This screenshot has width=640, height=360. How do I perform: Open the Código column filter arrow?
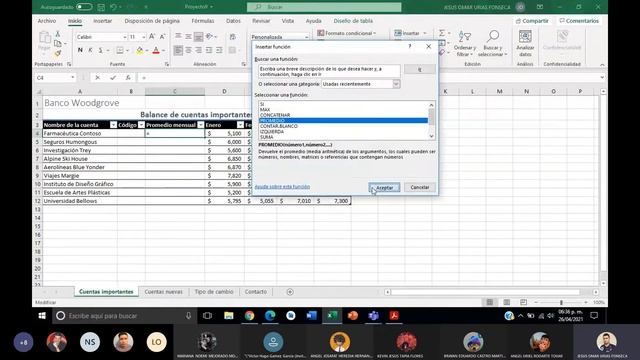(141, 125)
